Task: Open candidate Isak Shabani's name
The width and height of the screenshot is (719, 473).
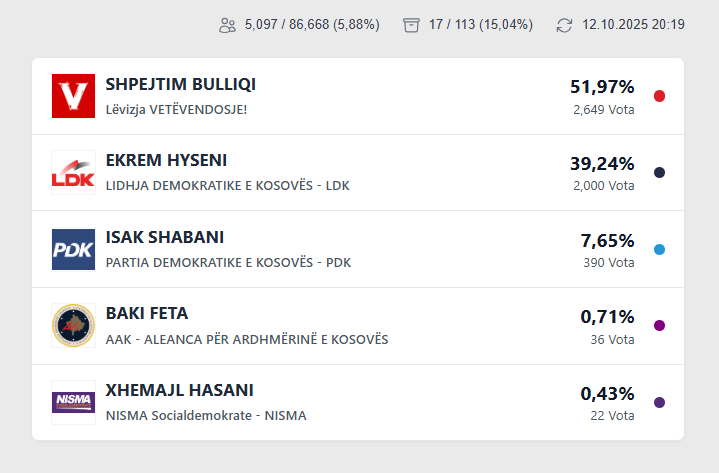Action: click(x=164, y=238)
